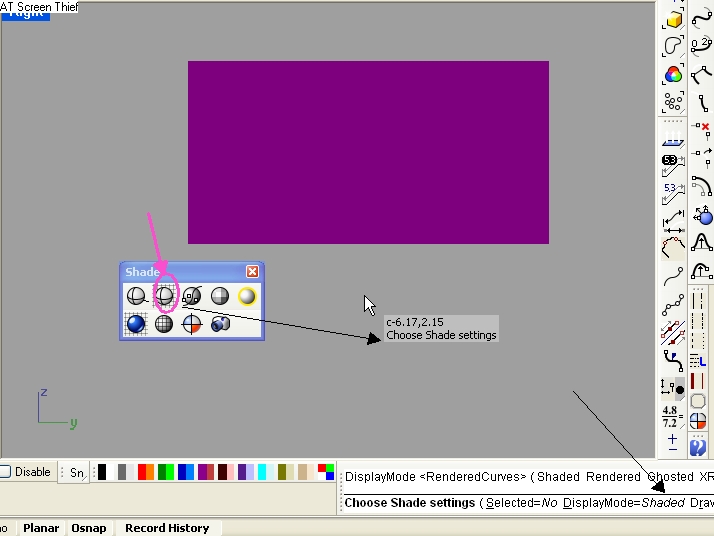This screenshot has height=536, width=714.
Task: Select the purple and maroon color swatch
Action: click(206, 472)
